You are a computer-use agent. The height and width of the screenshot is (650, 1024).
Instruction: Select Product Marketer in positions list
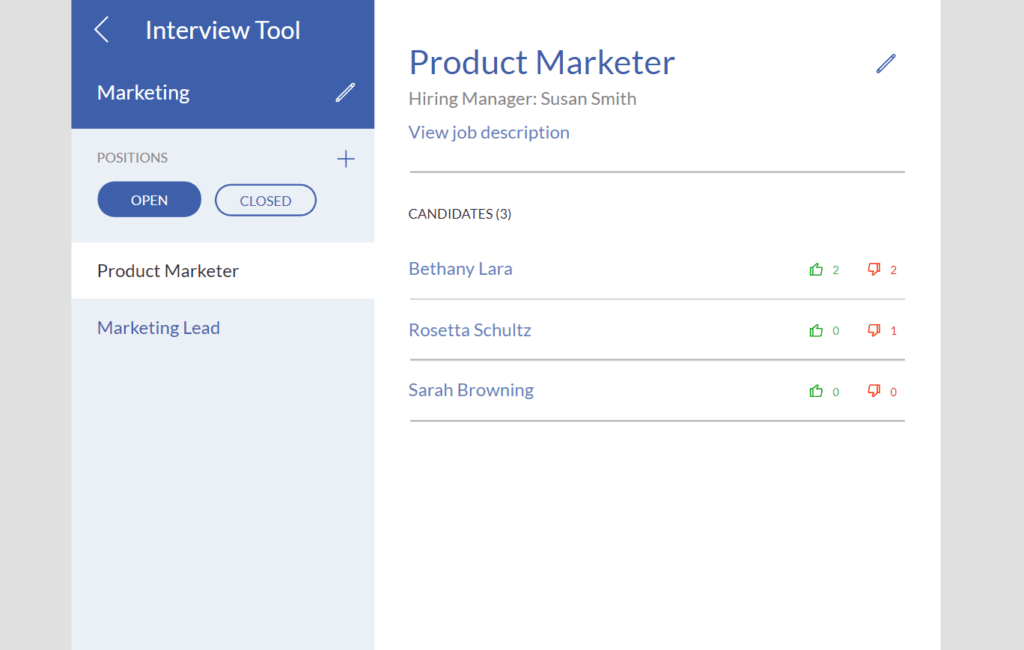223,270
